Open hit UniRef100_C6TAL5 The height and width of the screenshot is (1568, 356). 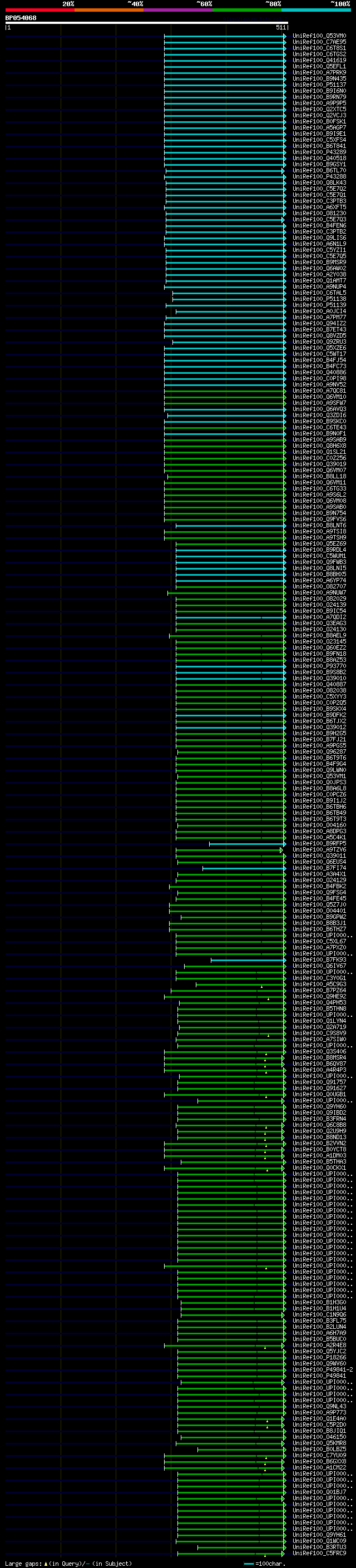(x=319, y=293)
